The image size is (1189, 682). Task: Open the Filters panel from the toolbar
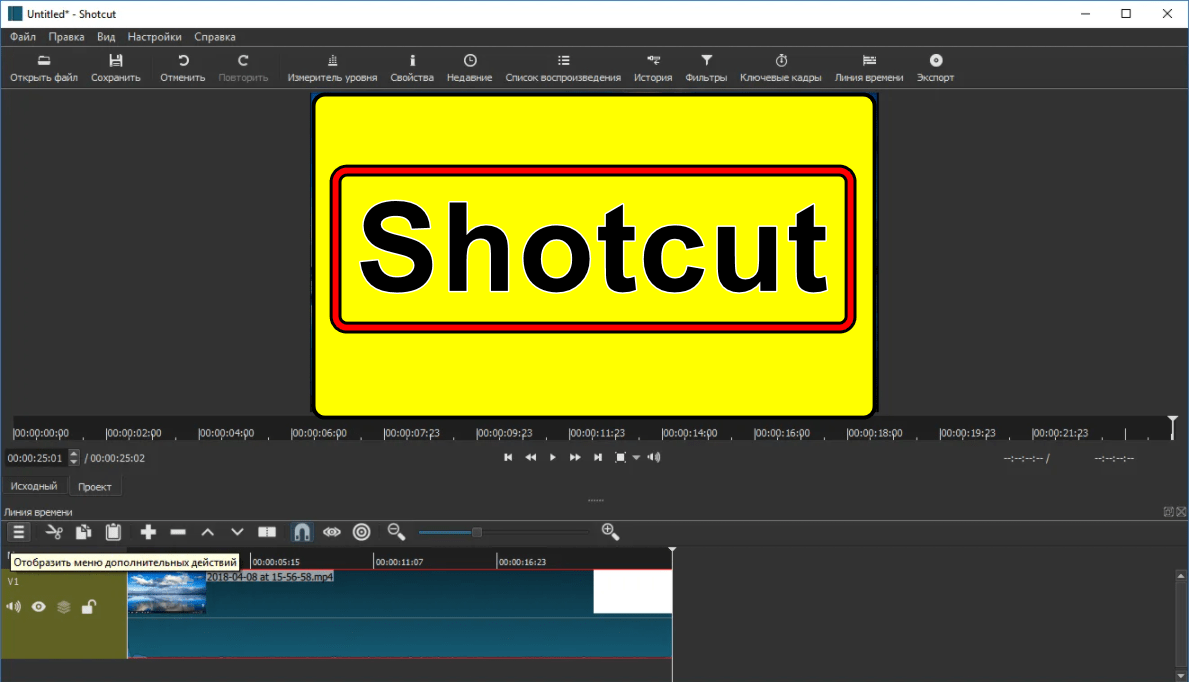(706, 67)
